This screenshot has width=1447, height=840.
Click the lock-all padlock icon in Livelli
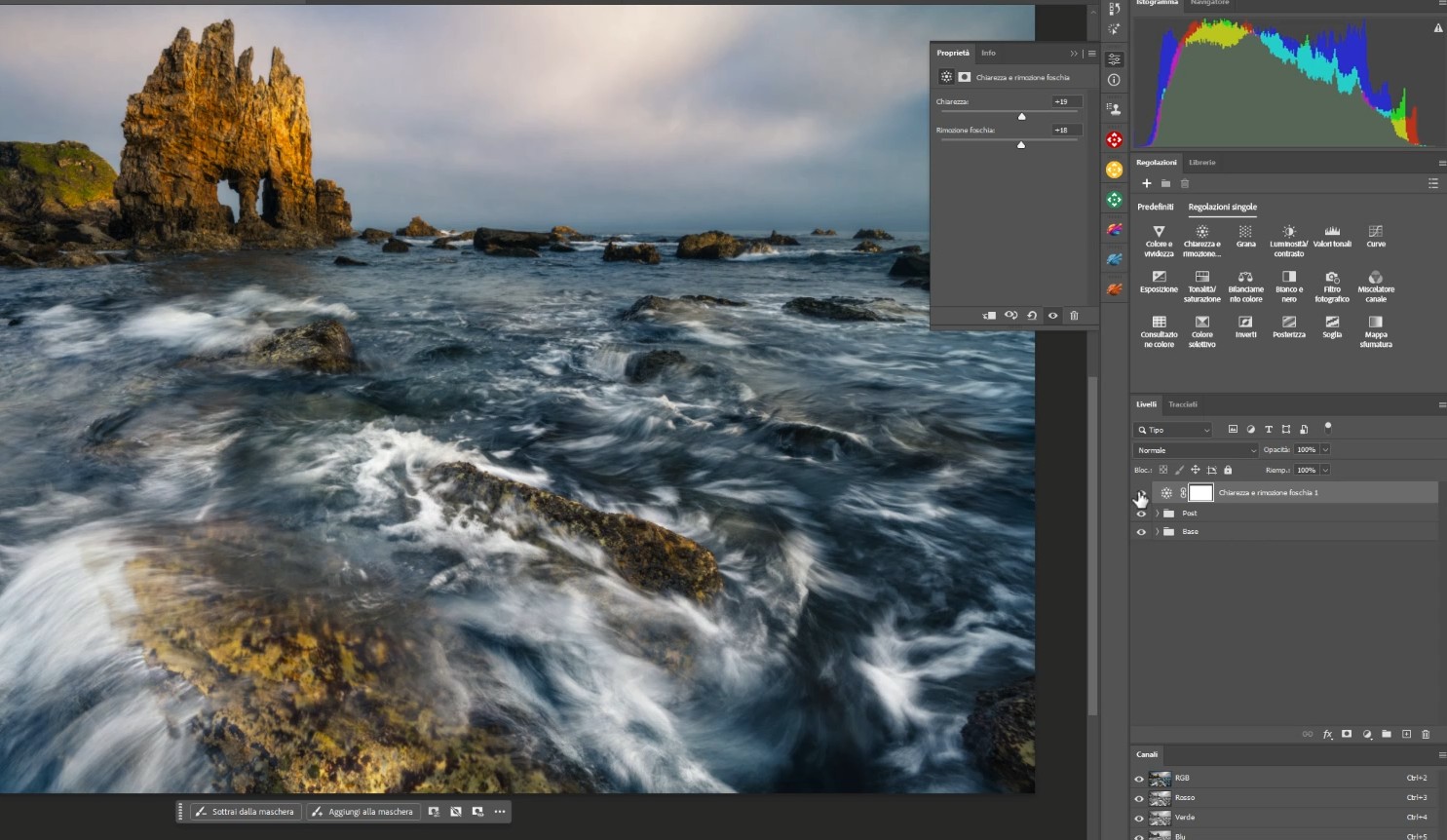click(1228, 470)
